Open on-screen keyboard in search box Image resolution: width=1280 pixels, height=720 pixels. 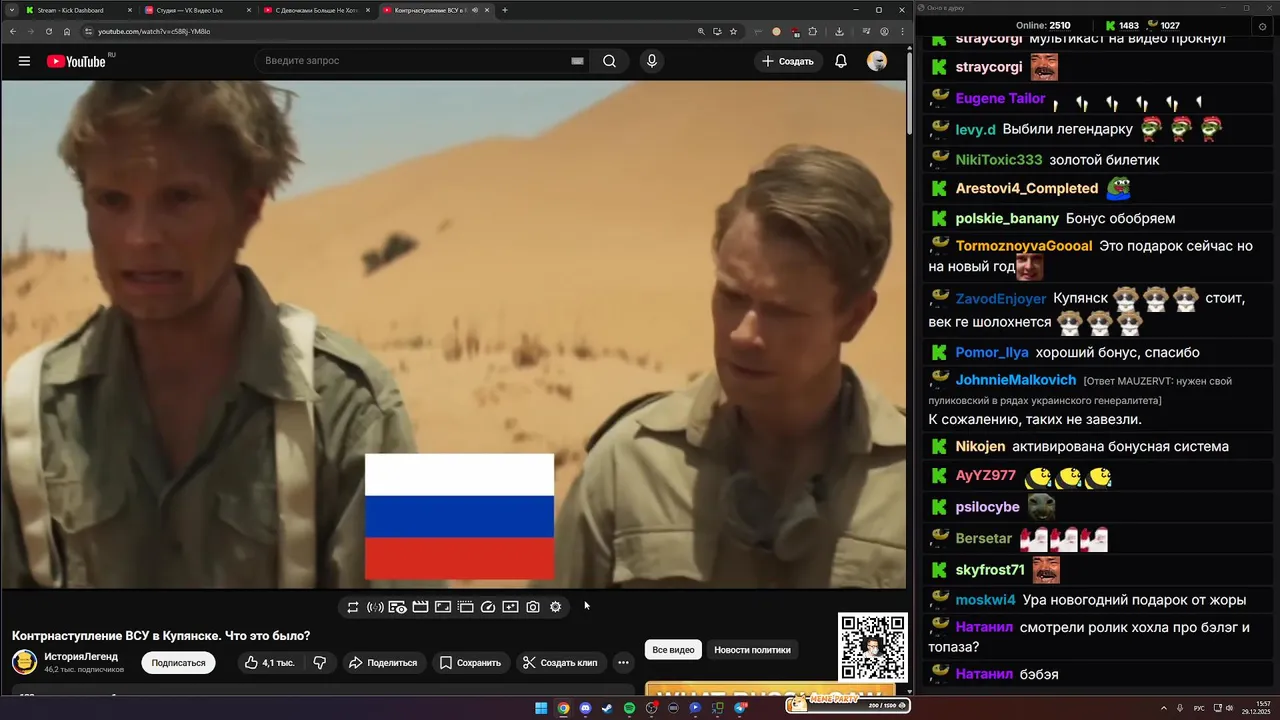[x=577, y=61]
